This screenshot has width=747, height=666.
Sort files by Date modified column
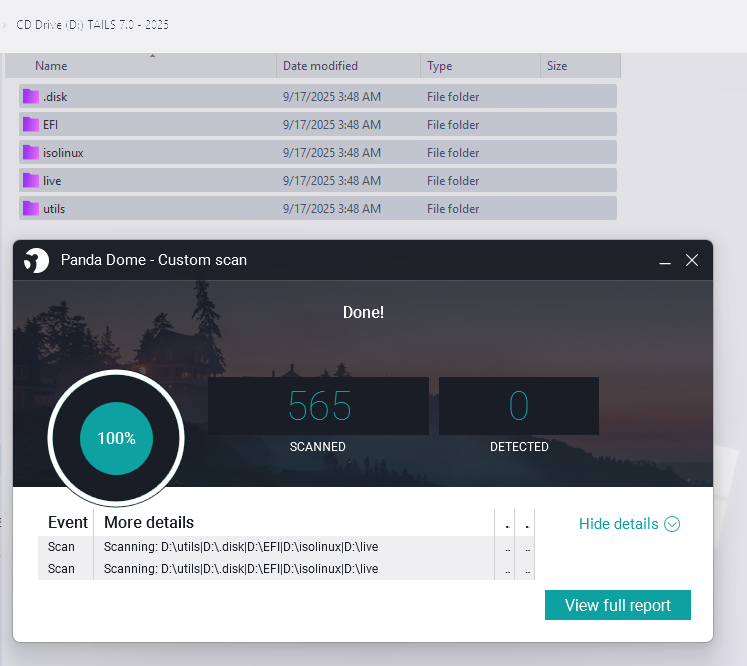[x=348, y=66]
